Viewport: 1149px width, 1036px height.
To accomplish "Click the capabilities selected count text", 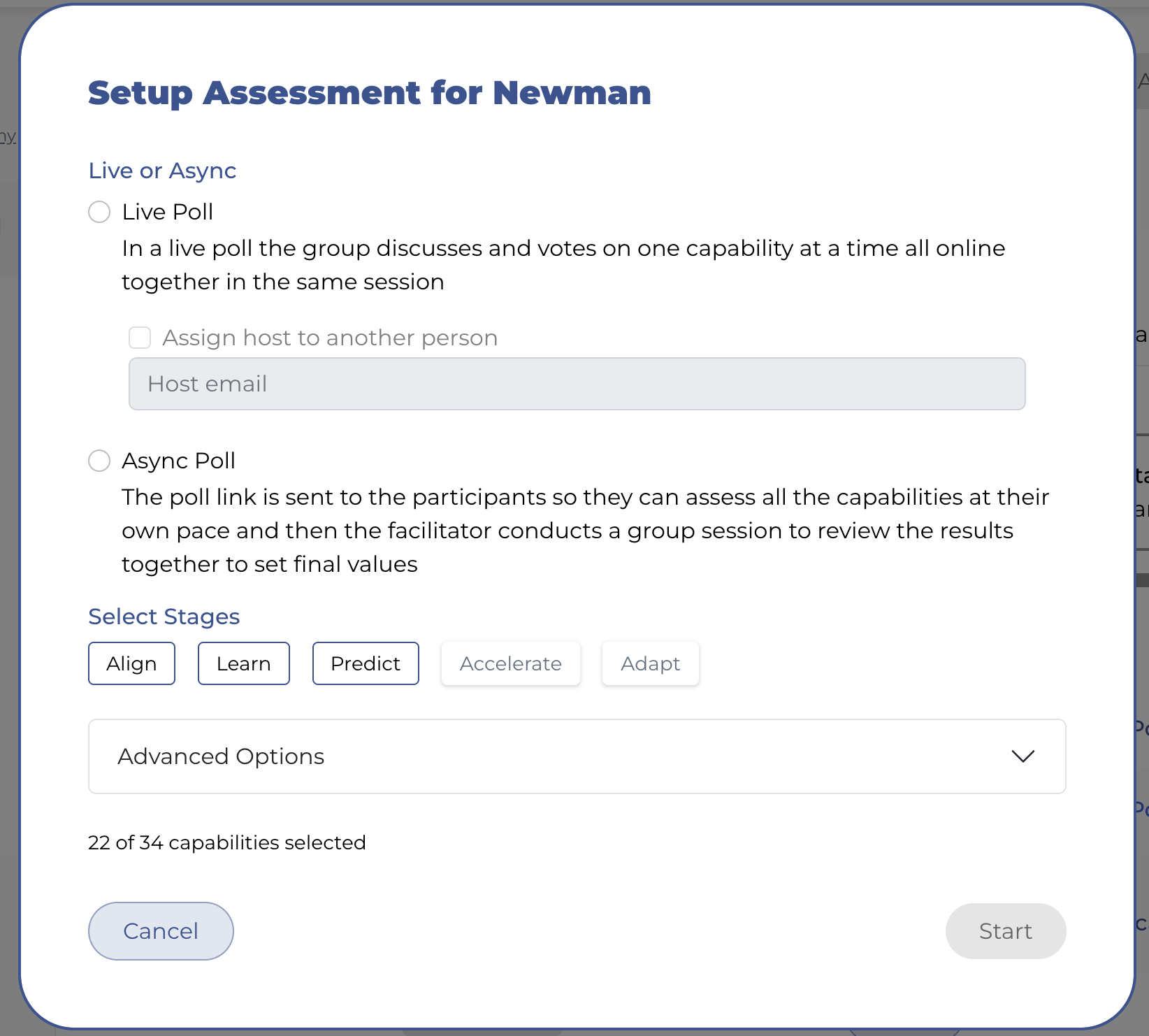I will tap(226, 842).
